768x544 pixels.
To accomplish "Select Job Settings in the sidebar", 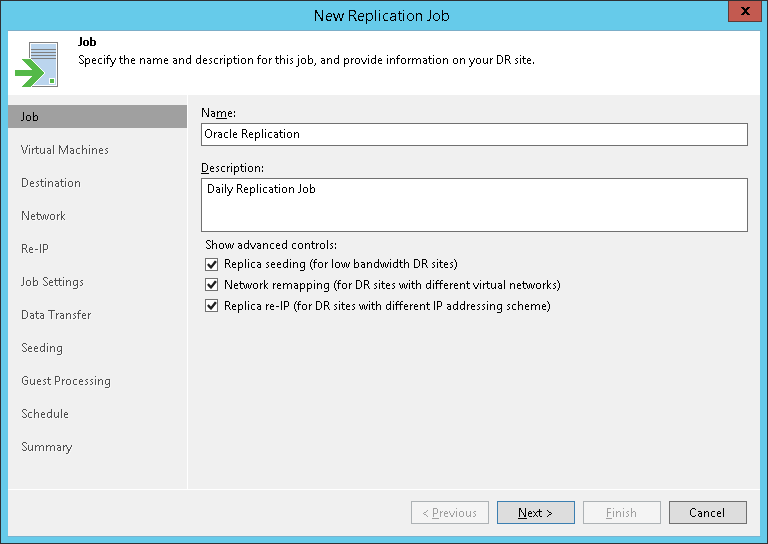I will 53,282.
